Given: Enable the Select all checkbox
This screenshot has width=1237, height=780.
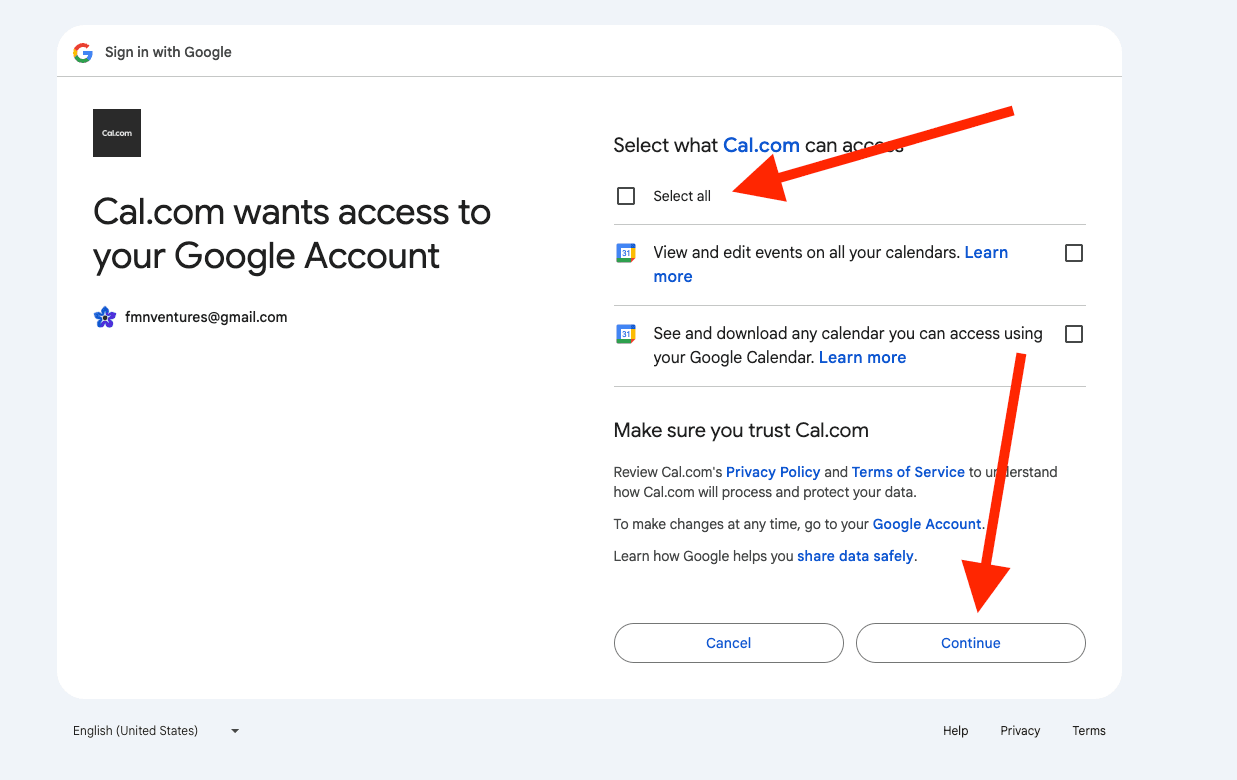Looking at the screenshot, I should [x=625, y=195].
